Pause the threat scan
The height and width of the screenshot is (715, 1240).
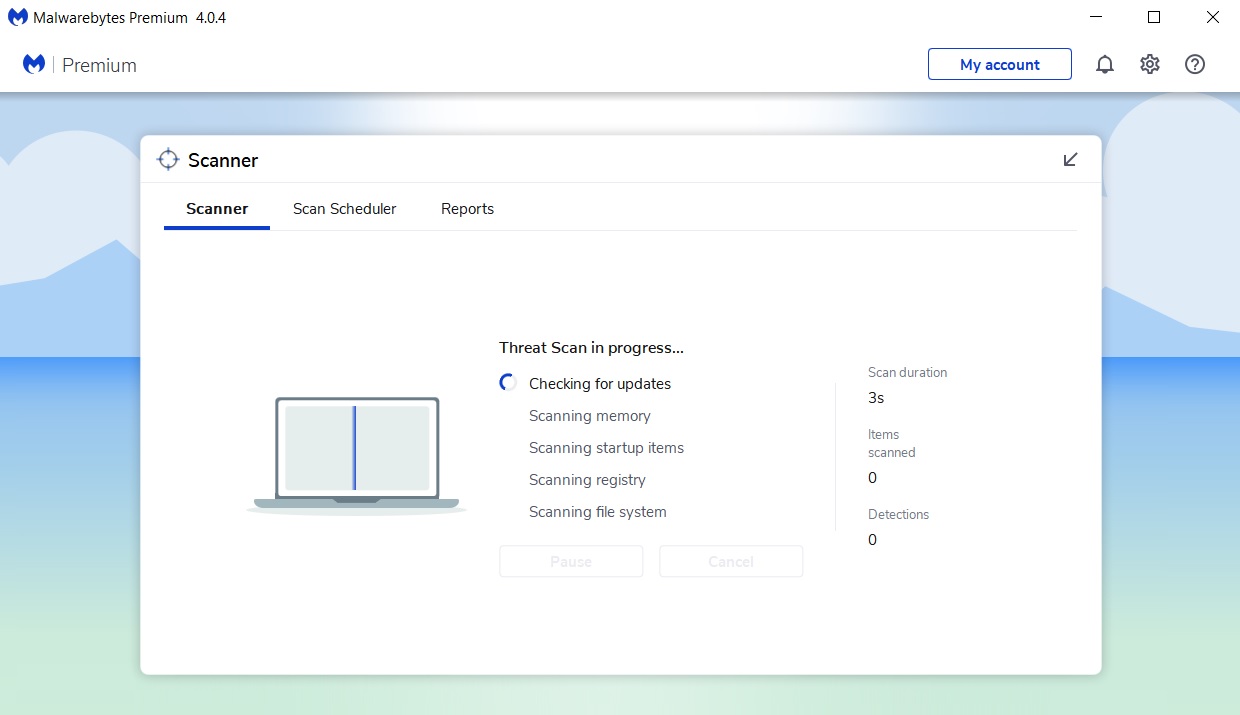pyautogui.click(x=571, y=562)
